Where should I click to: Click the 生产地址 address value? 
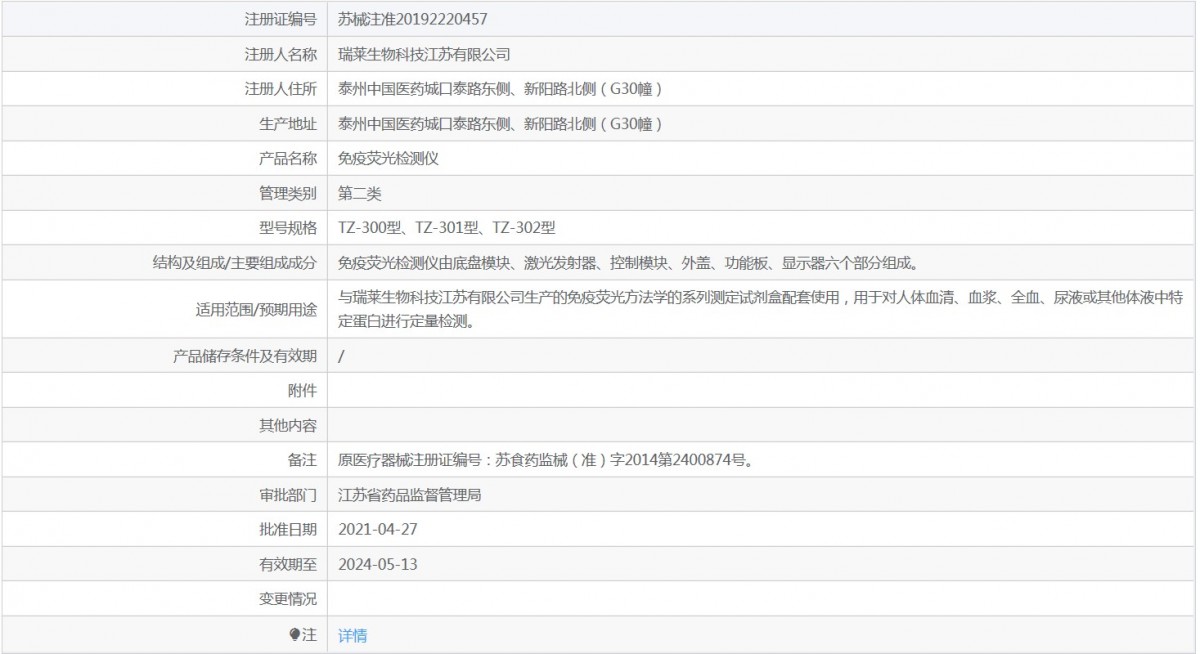pos(502,124)
